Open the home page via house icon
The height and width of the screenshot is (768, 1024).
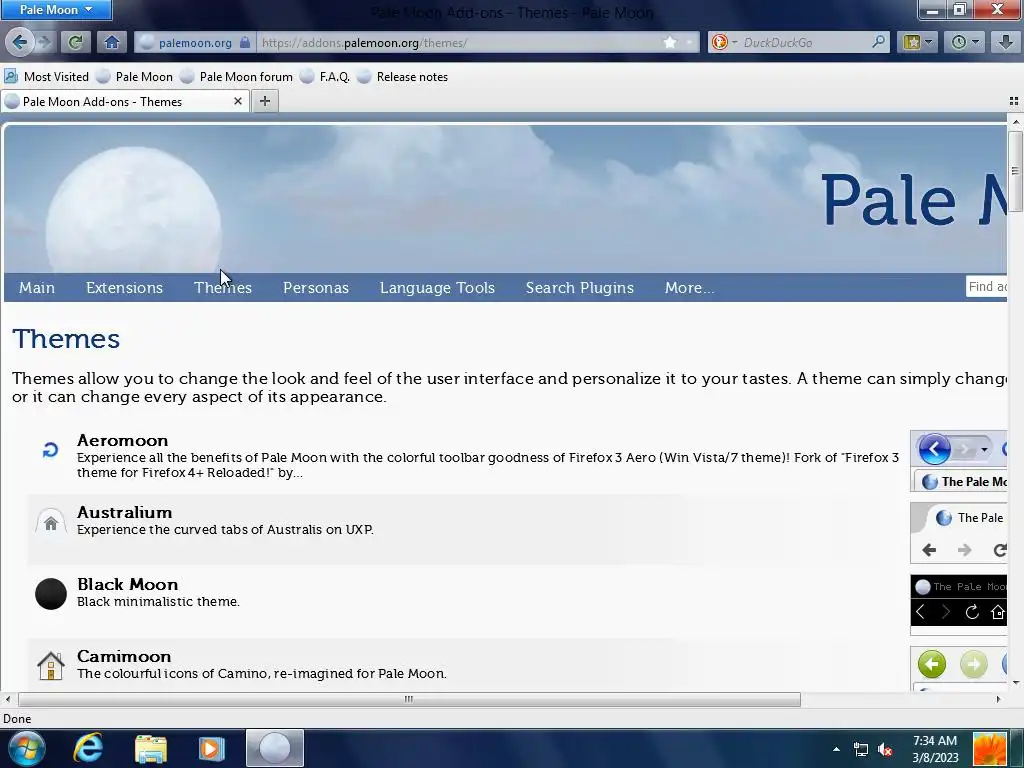(x=112, y=42)
